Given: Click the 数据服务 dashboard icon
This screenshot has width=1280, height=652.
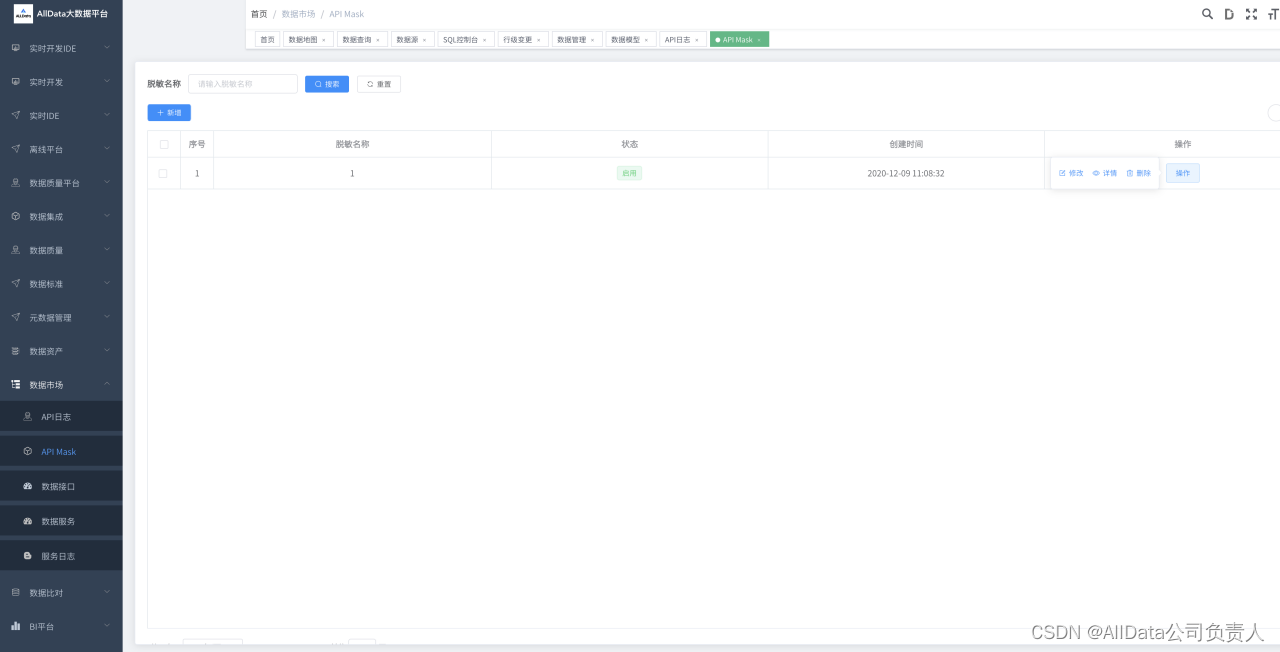Looking at the screenshot, I should (28, 521).
